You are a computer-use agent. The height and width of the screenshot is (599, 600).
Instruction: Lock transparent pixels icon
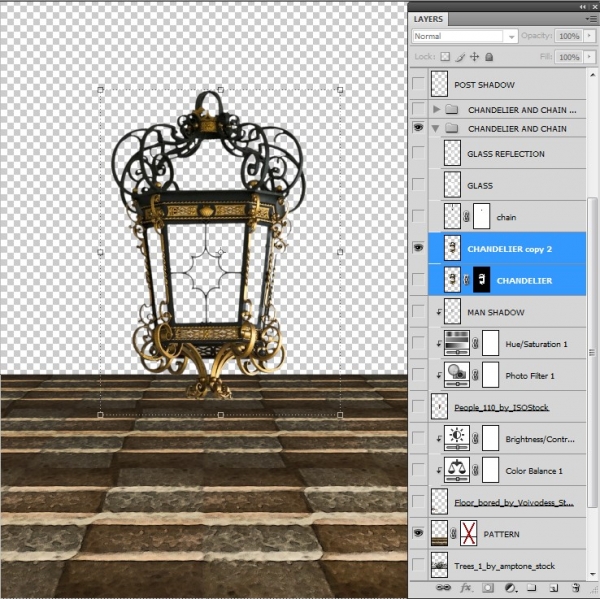(x=445, y=57)
